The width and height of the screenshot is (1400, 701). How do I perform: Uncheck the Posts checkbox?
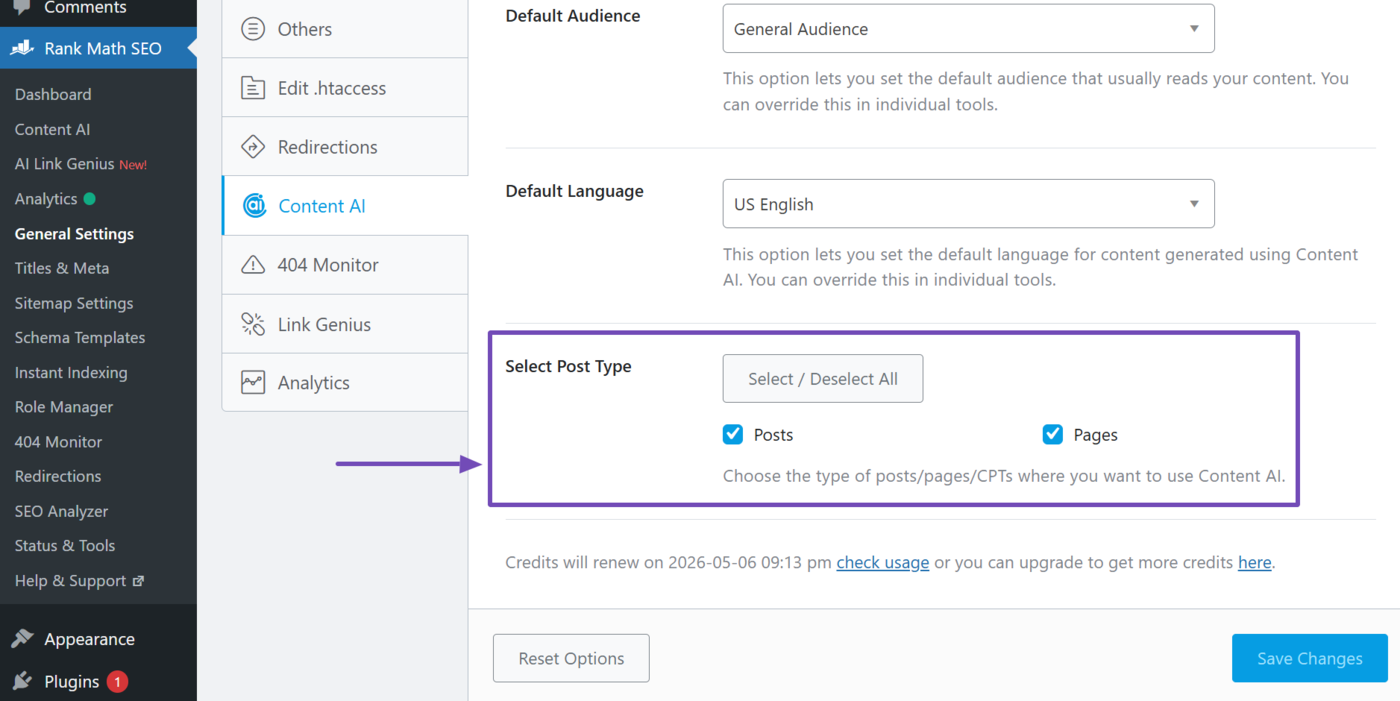click(733, 434)
